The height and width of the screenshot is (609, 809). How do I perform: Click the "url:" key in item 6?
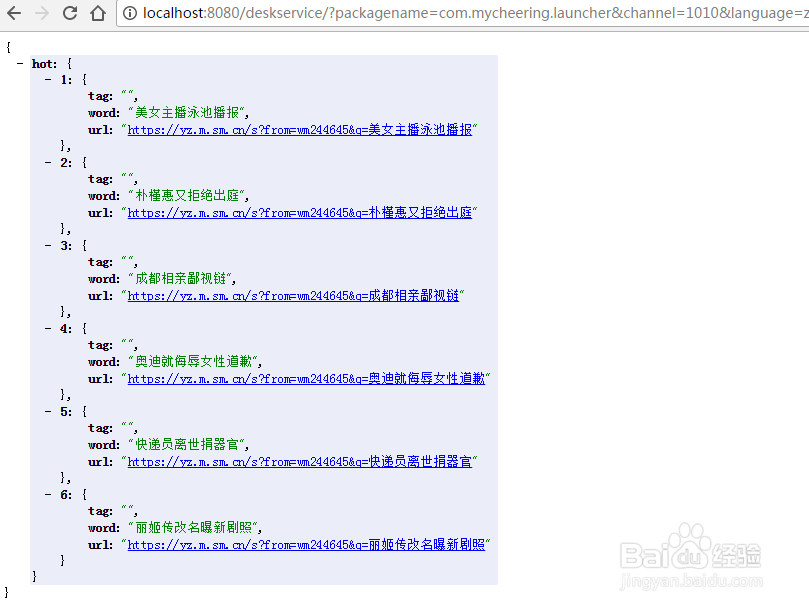pos(100,545)
